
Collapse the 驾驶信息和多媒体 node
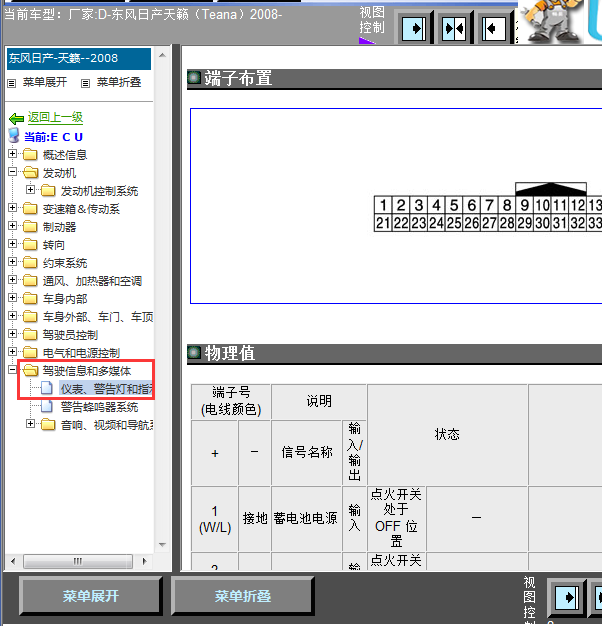click(12, 370)
